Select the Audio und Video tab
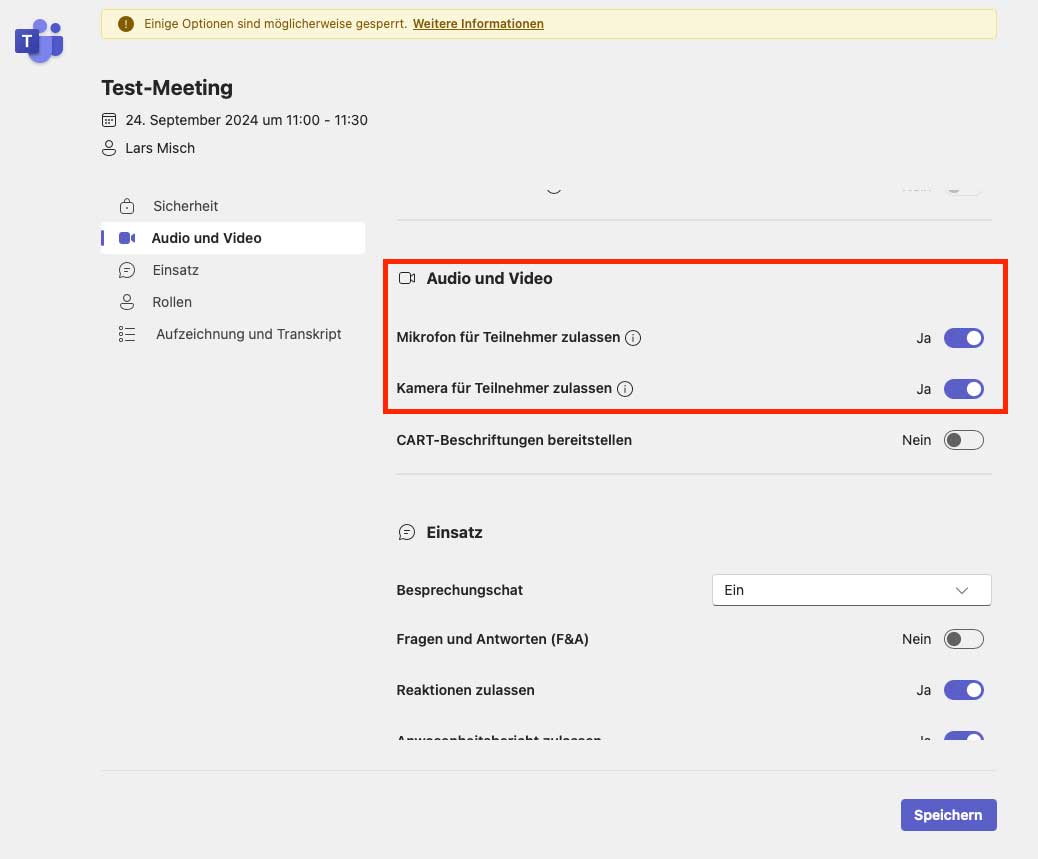 [233, 238]
